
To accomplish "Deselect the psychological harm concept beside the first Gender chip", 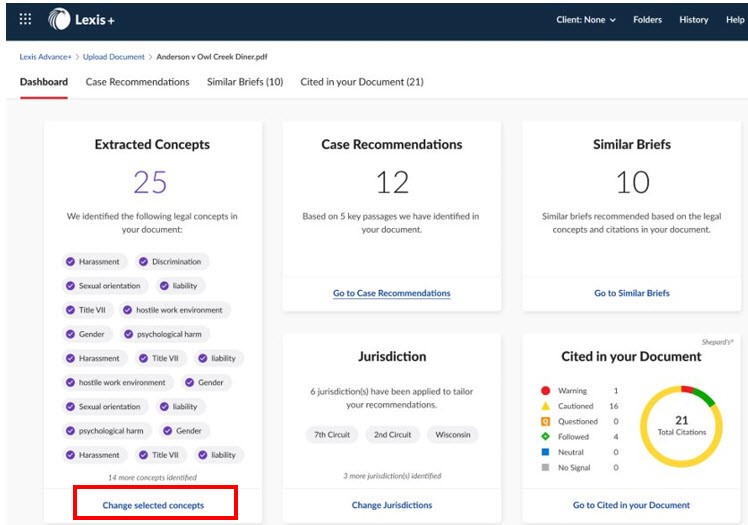I will pyautogui.click(x=165, y=334).
